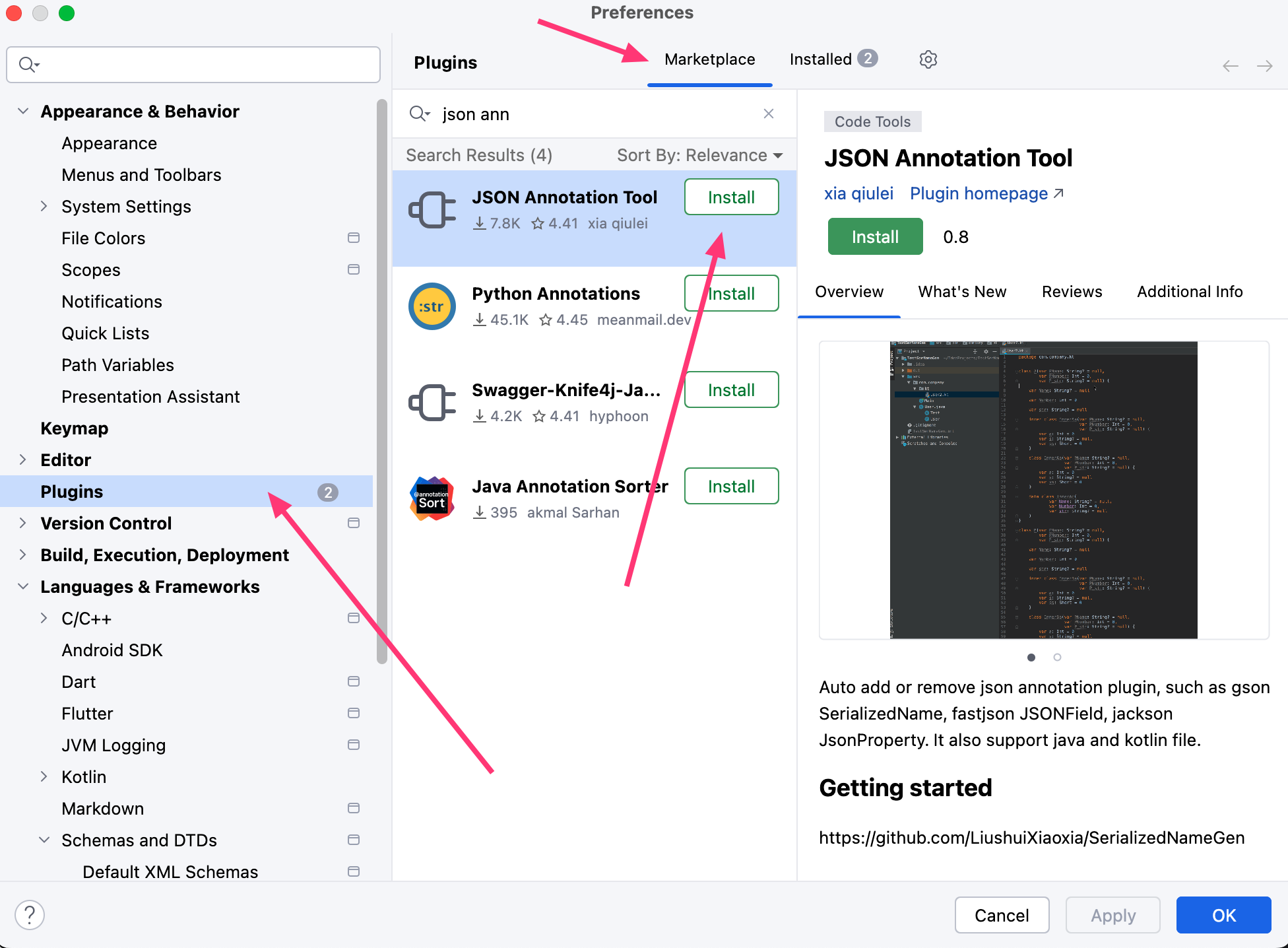Screen dimensions: 1288x948
Task: Clear the plugin search text
Action: pos(768,114)
